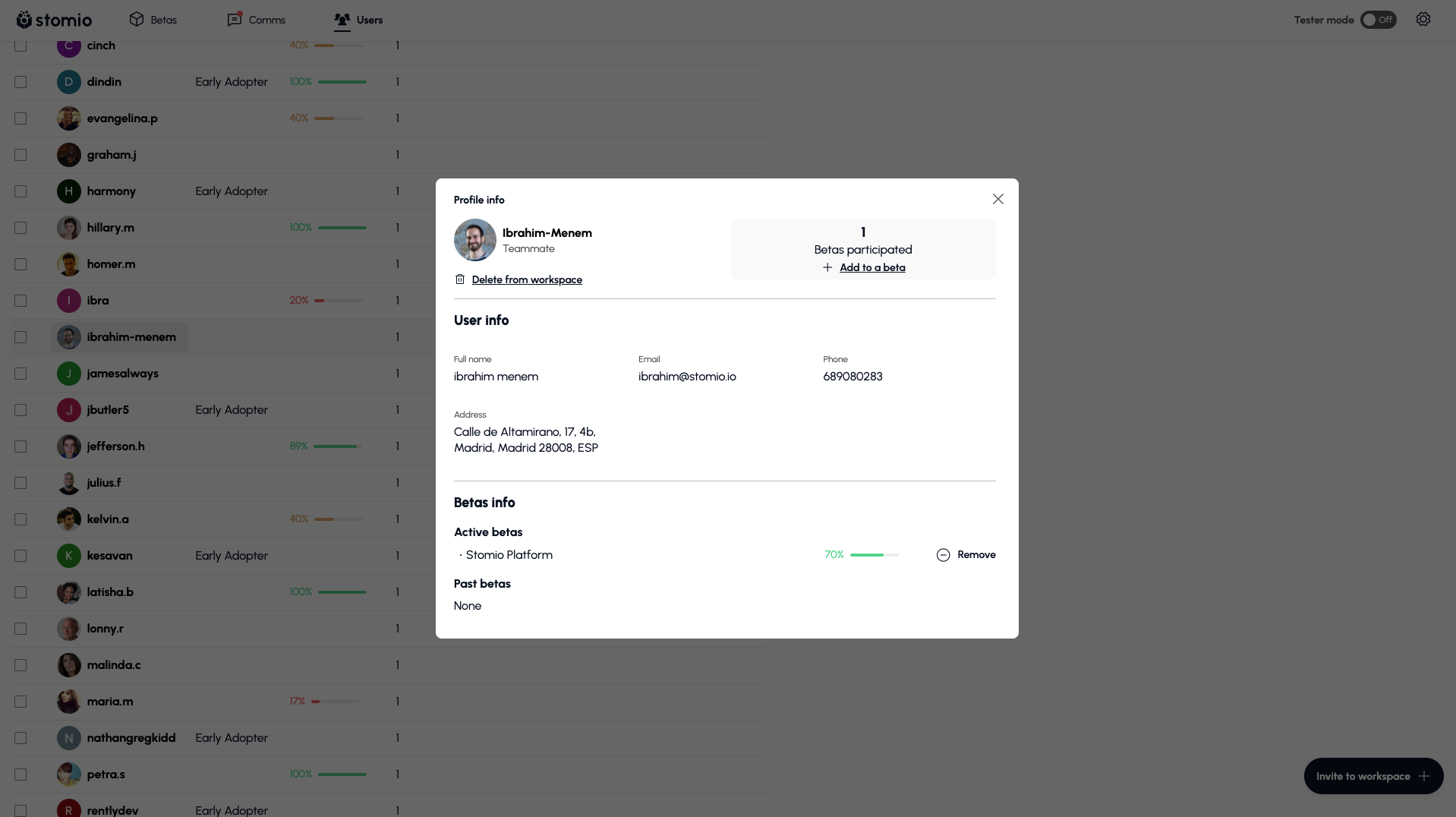Click the minus circle Remove icon
The image size is (1456, 817).
pos(943,555)
